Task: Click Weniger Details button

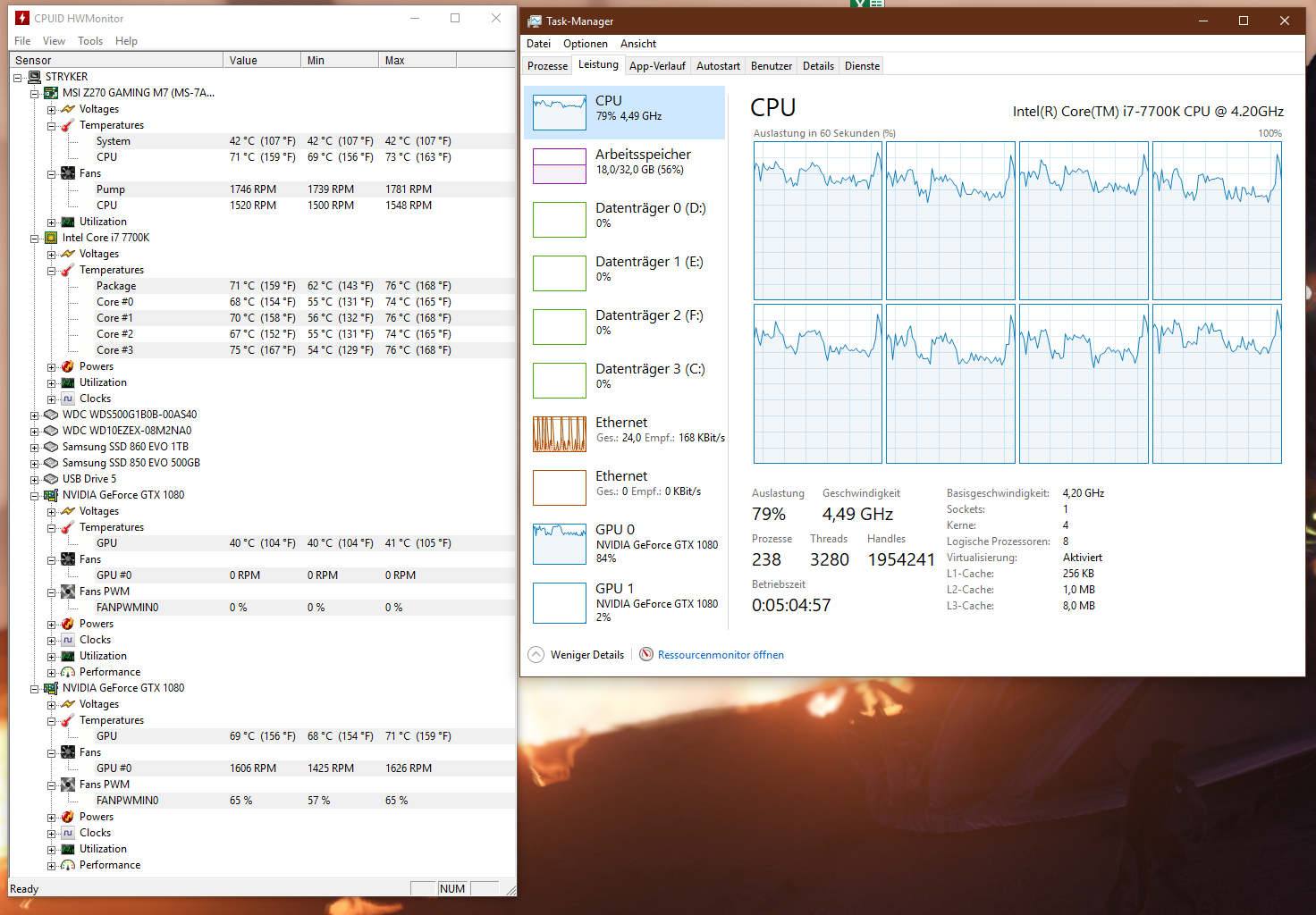Action: tap(586, 655)
